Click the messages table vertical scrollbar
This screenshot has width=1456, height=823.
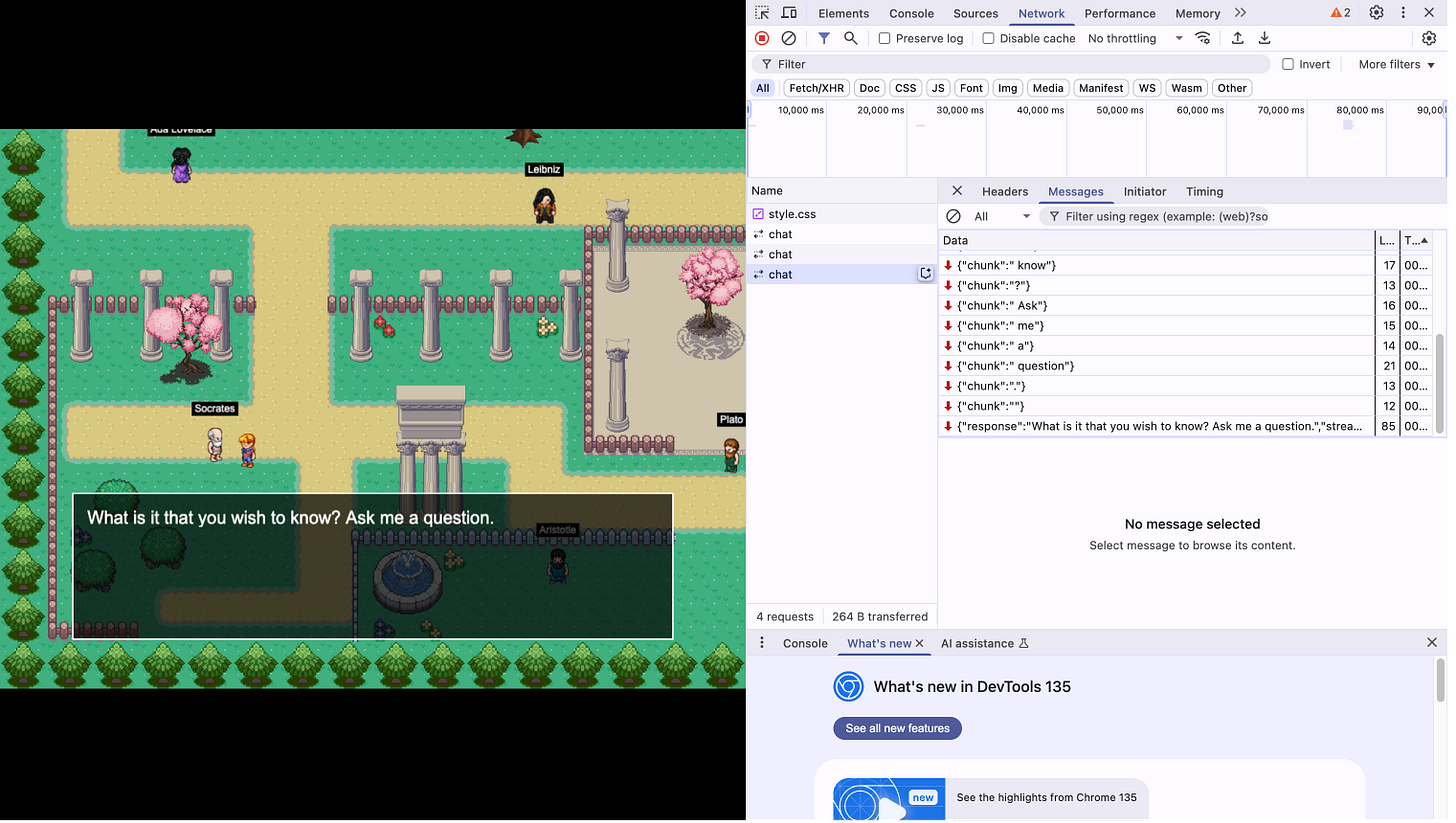(1441, 383)
